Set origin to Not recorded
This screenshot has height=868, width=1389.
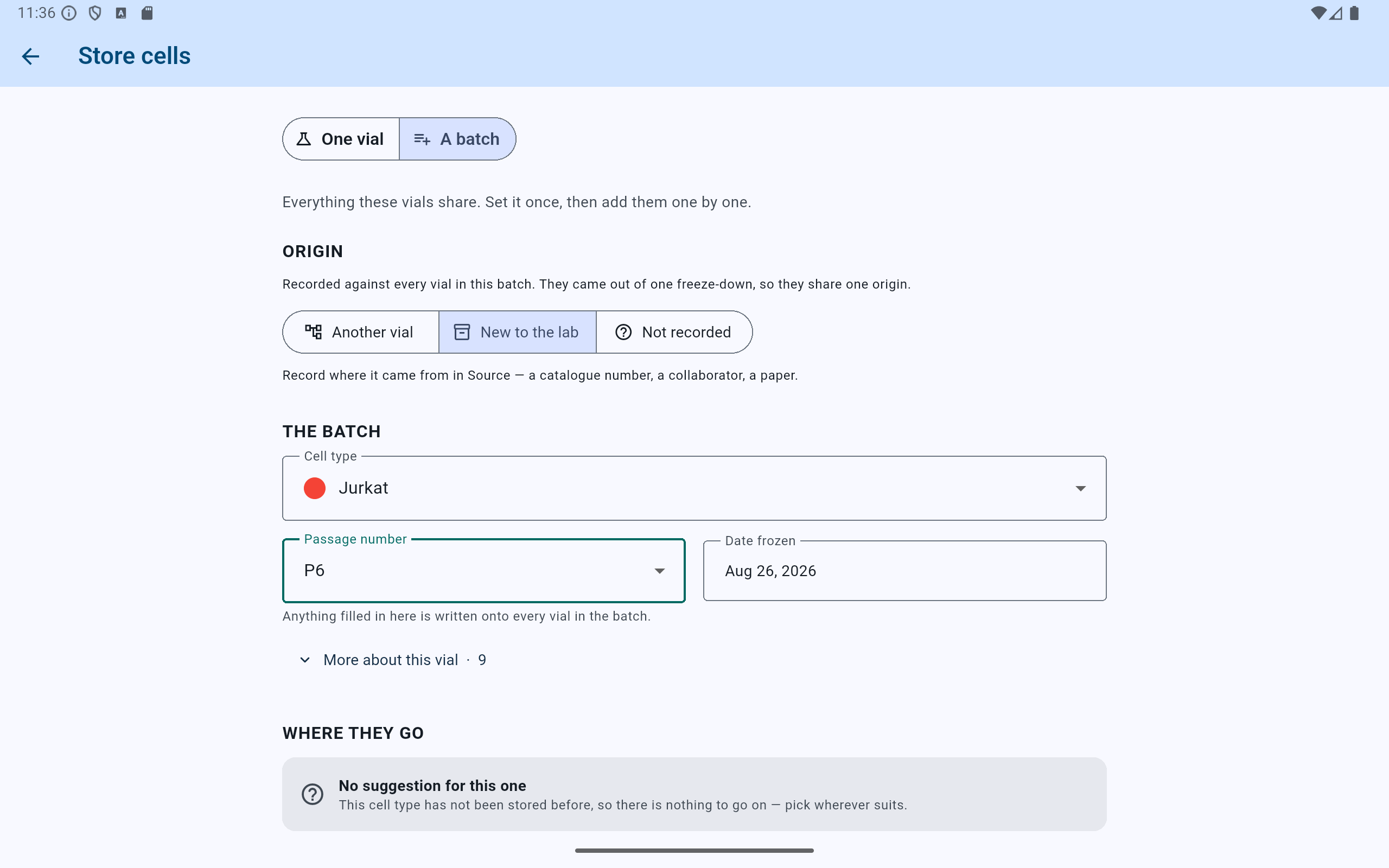(674, 332)
